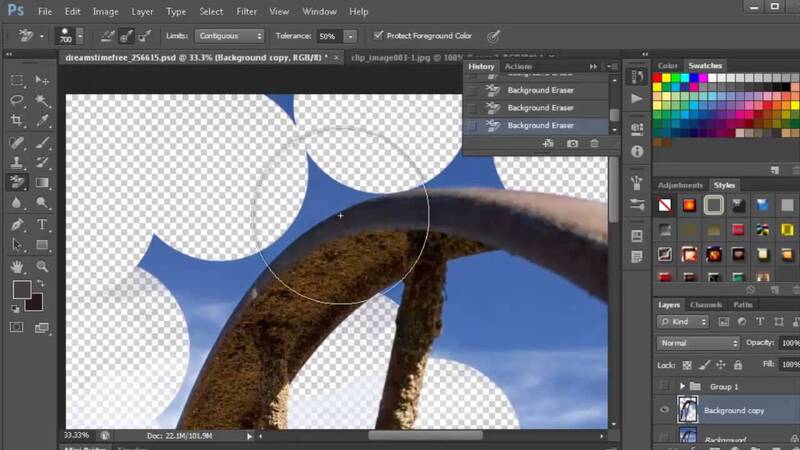Activate the Zoom tool in the toolbox
Image resolution: width=800 pixels, height=450 pixels.
(42, 267)
